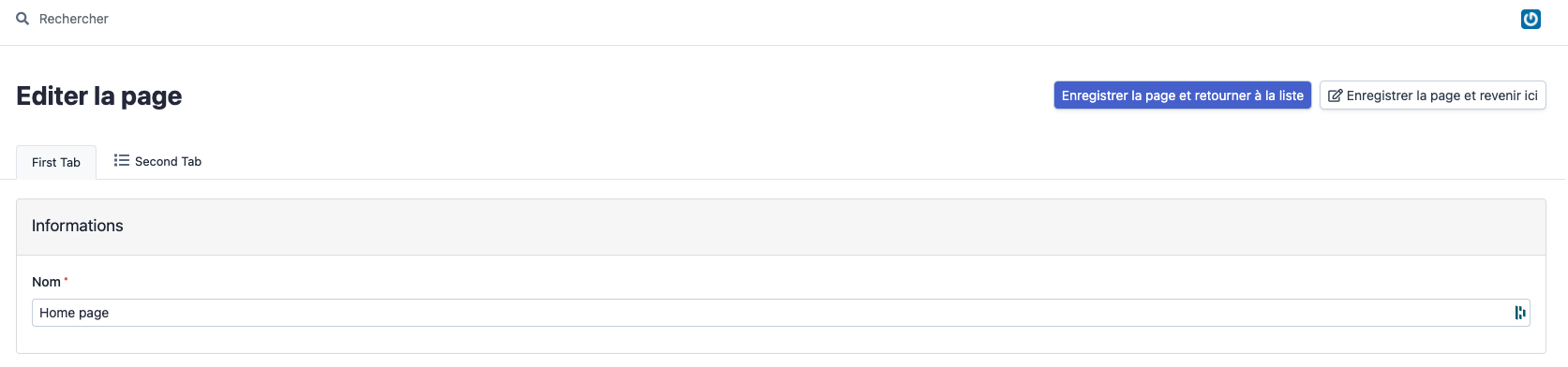This screenshot has width=1568, height=367.
Task: Click the list icon beside Second Tab
Action: click(122, 161)
